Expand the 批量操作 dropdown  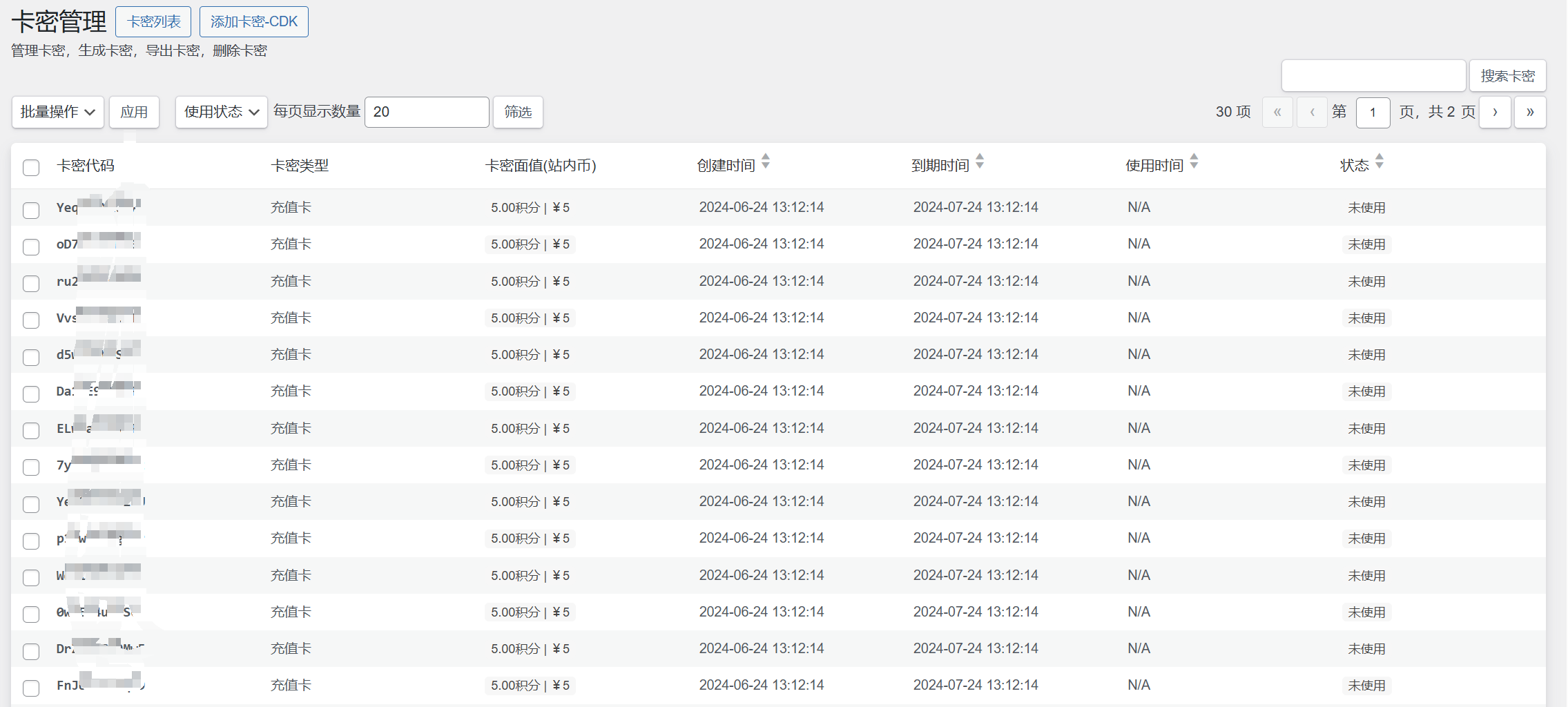pos(58,112)
